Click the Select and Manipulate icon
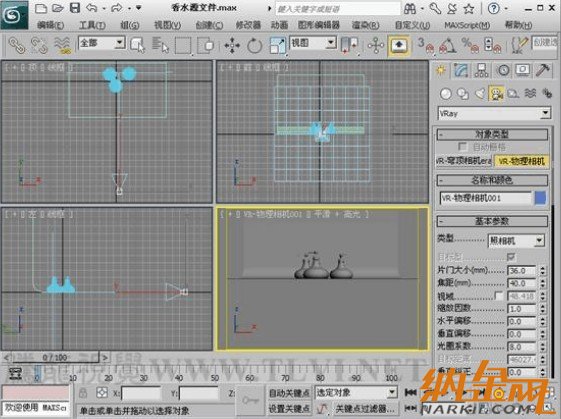The height and width of the screenshot is (419, 561). click(x=376, y=46)
